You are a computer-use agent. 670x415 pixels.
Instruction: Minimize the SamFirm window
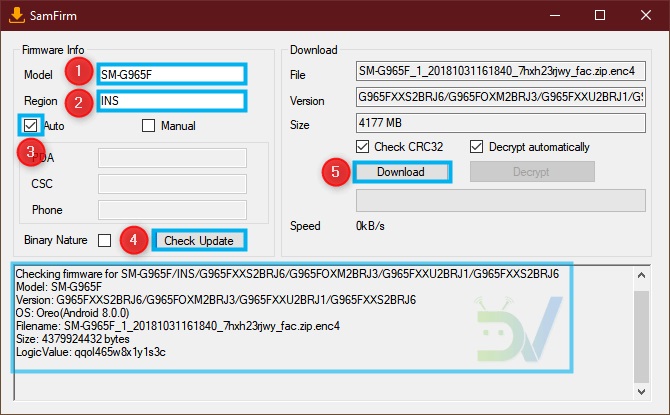pos(551,15)
